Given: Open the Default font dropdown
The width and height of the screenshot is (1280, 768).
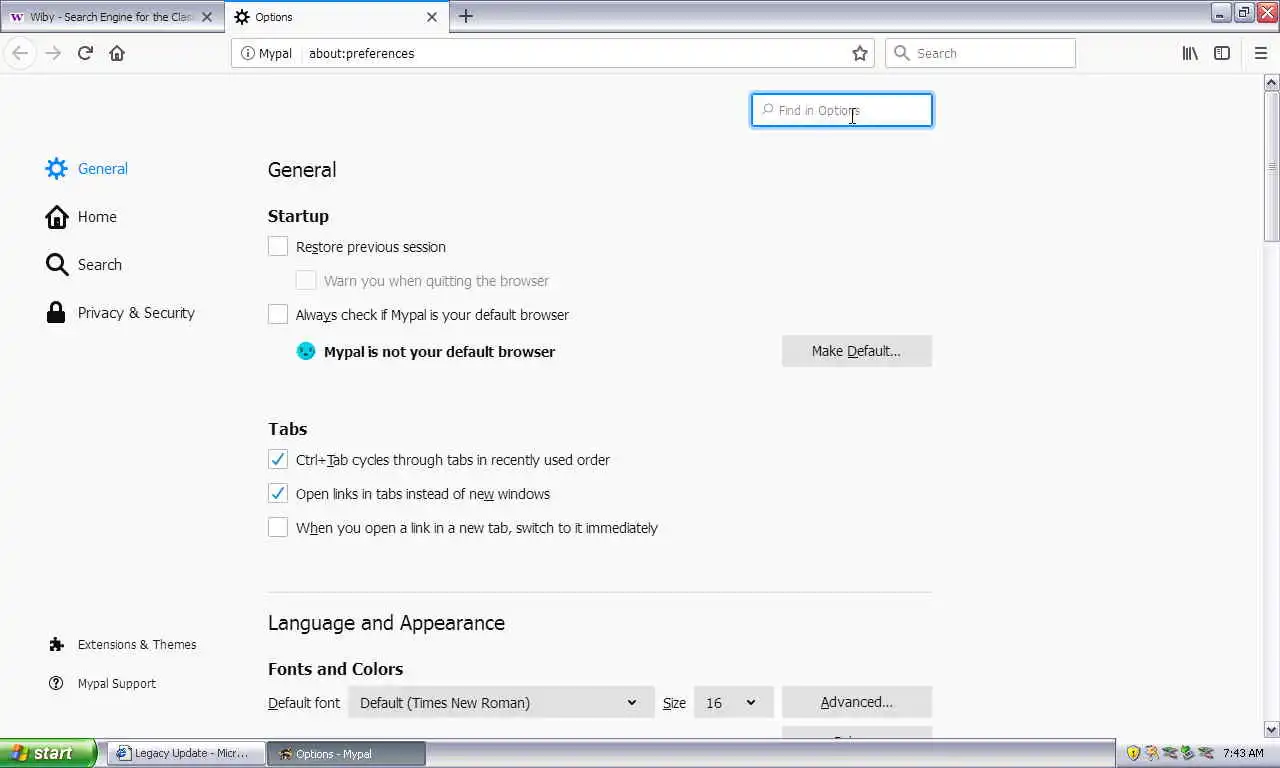Looking at the screenshot, I should [501, 702].
